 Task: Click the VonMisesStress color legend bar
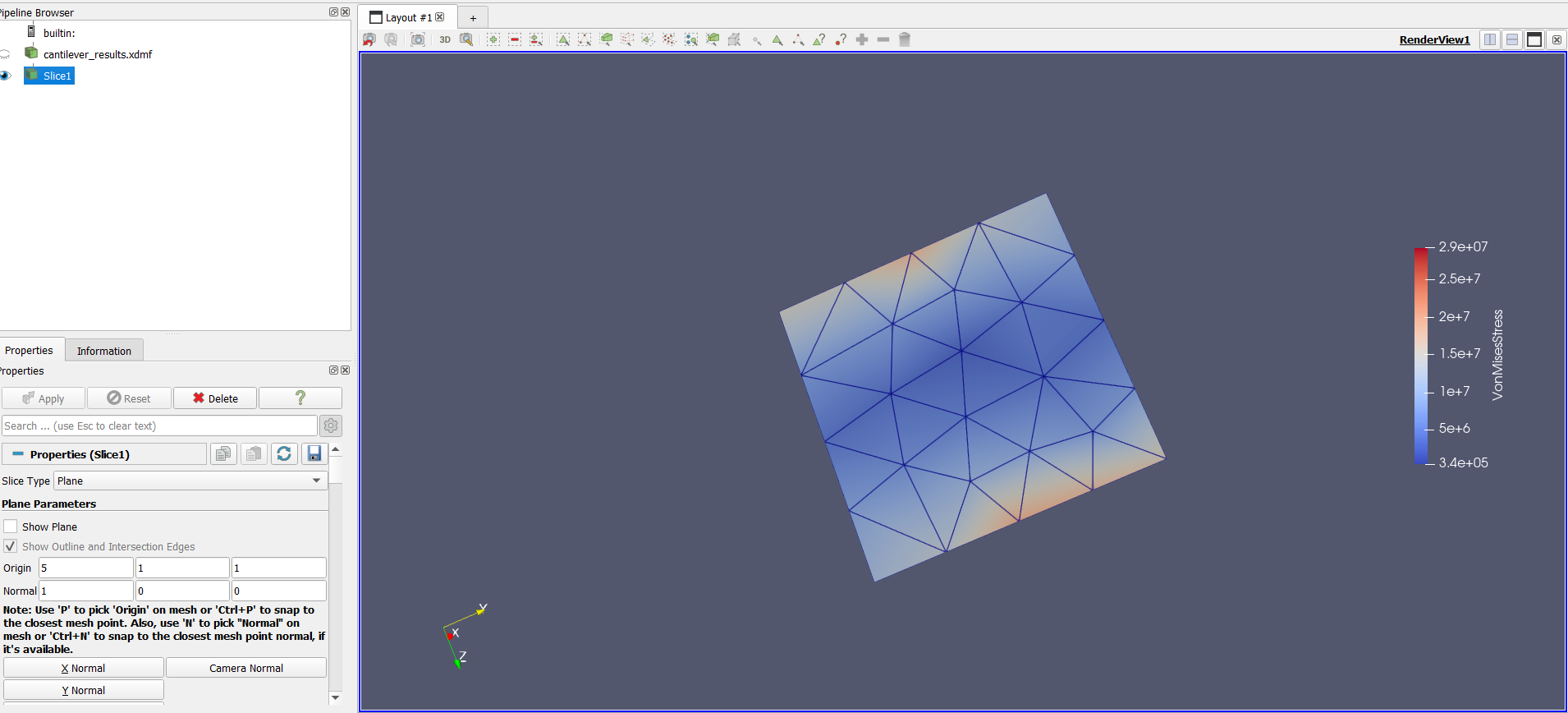pyautogui.click(x=1421, y=355)
